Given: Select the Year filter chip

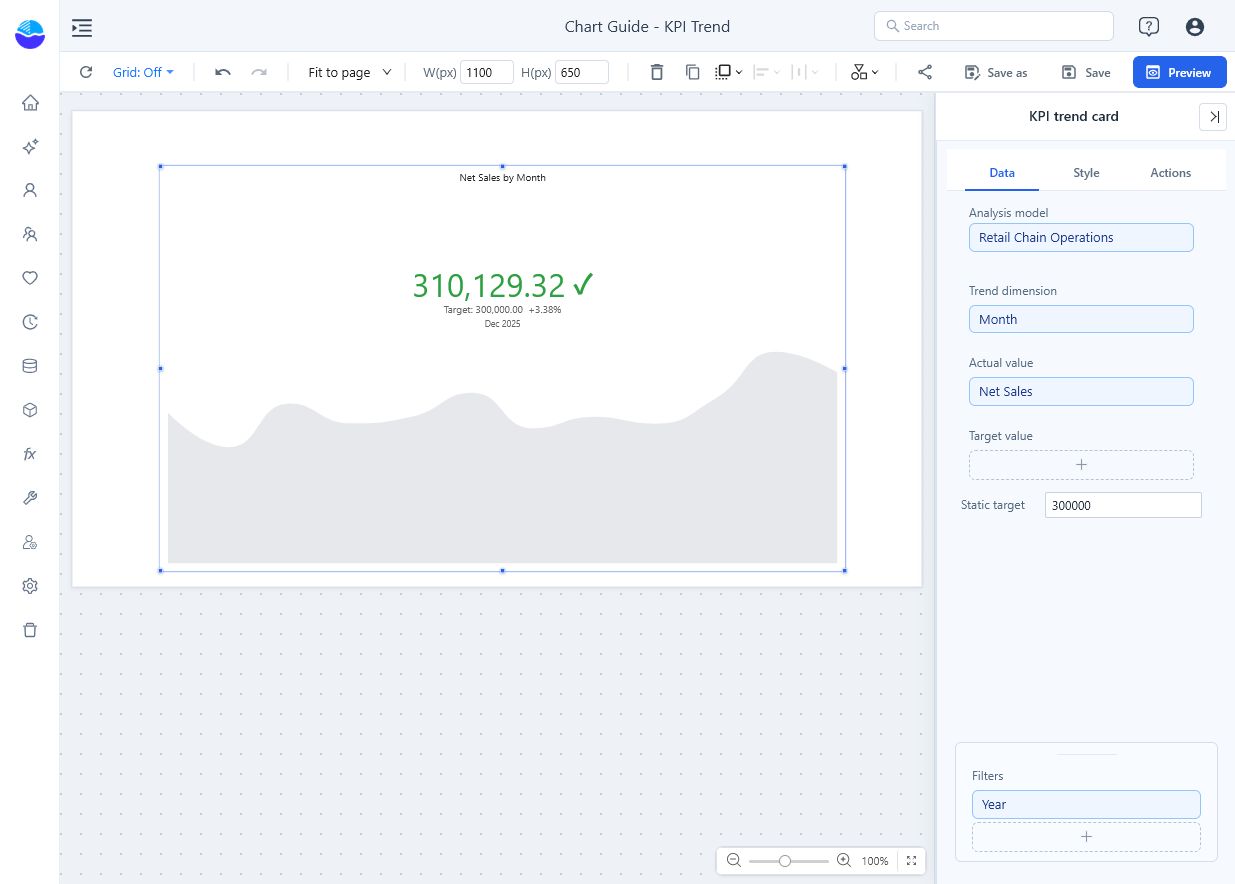Looking at the screenshot, I should click(1086, 805).
